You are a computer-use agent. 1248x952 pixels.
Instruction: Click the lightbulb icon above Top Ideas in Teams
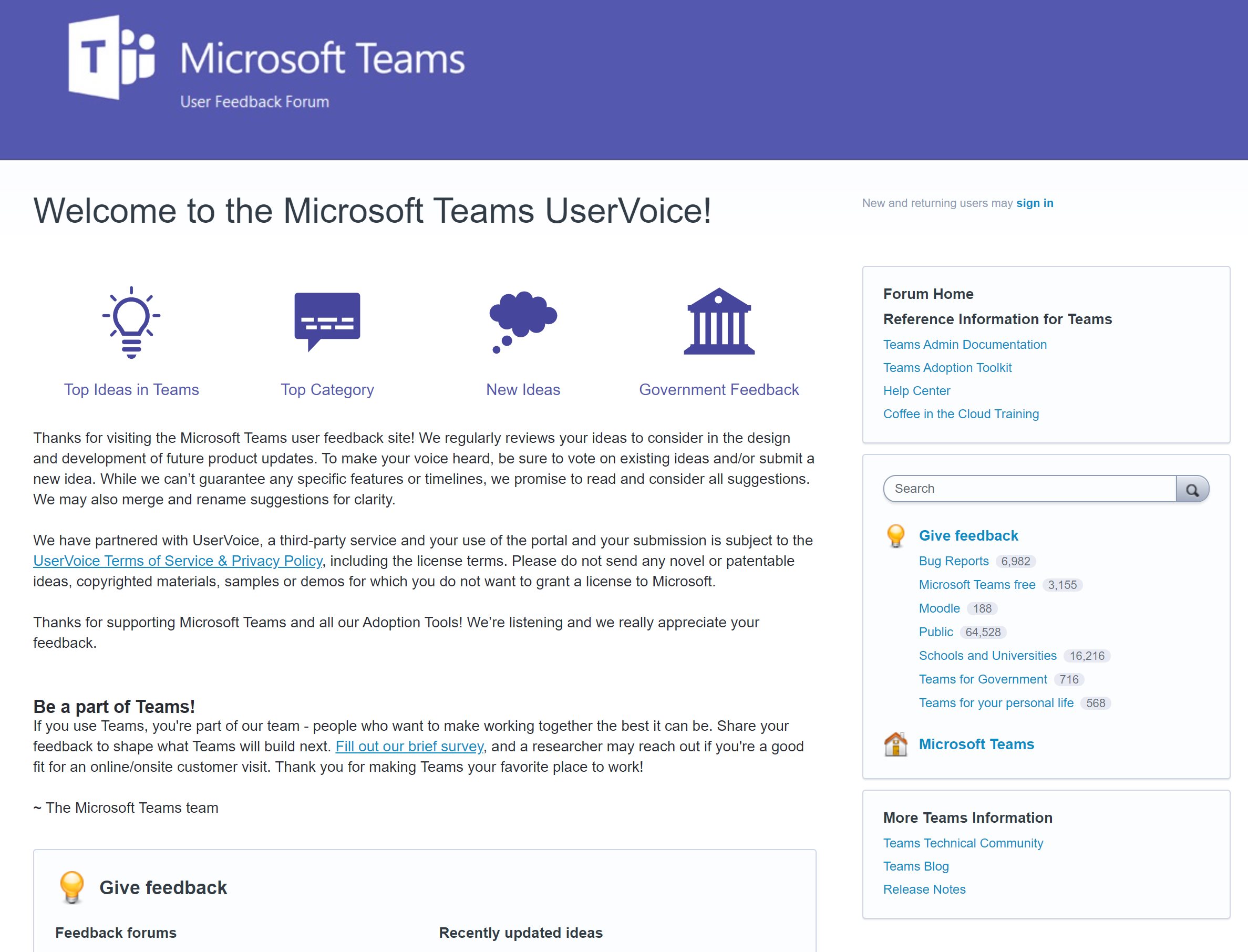131,323
